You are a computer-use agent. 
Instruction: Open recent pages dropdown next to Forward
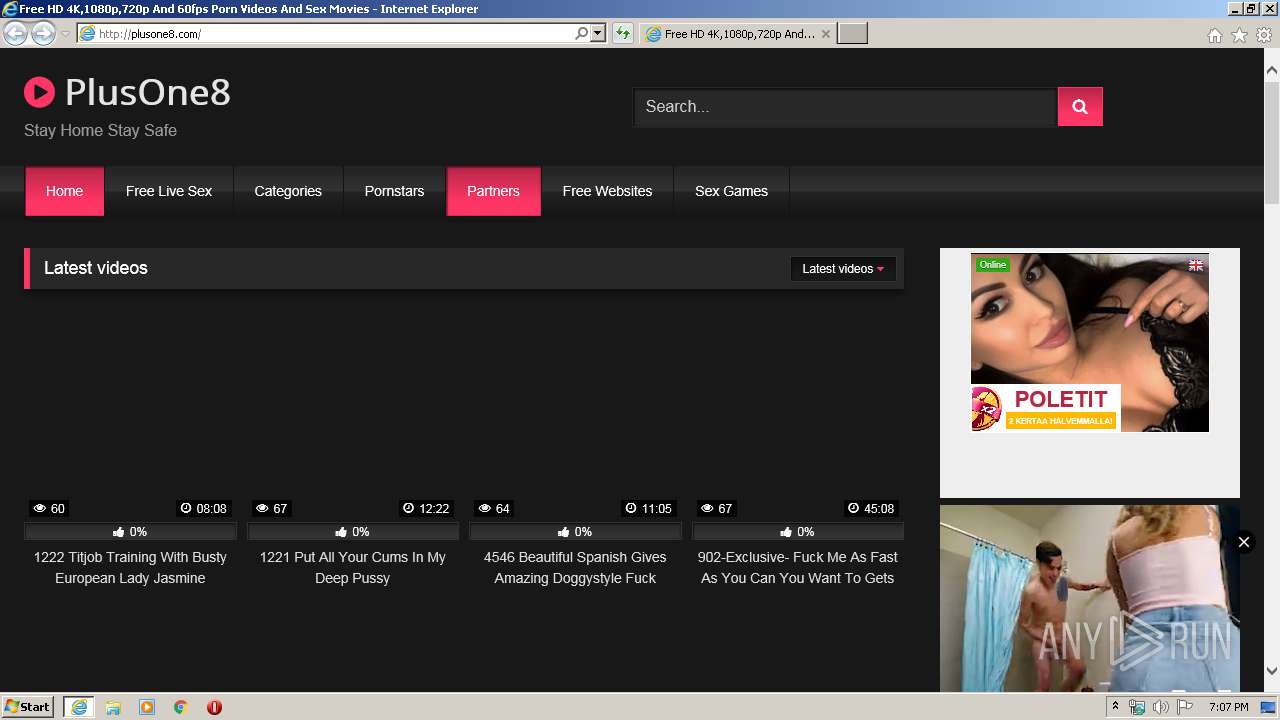[65, 33]
